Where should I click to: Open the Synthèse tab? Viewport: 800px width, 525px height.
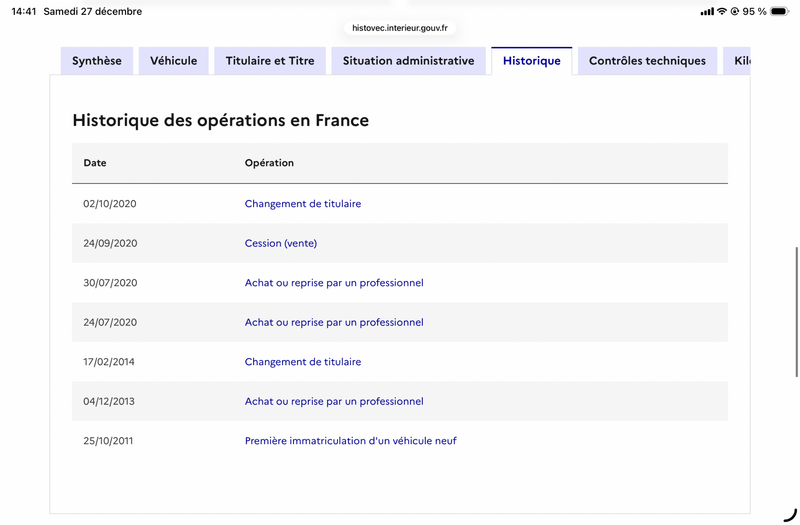97,61
